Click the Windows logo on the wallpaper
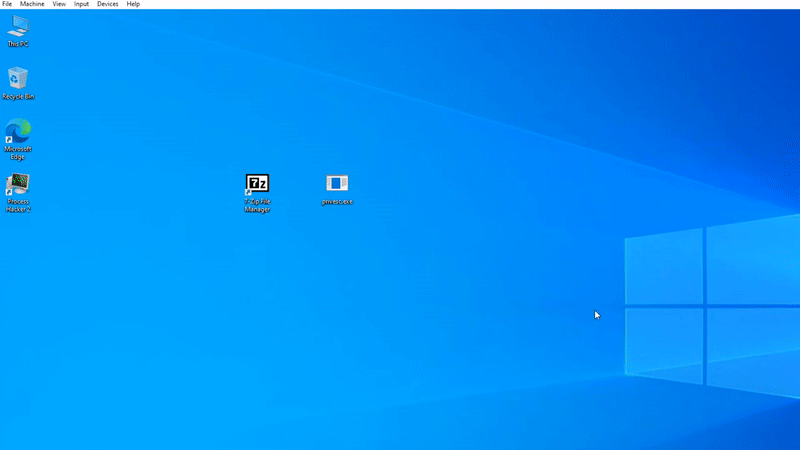 (x=705, y=305)
